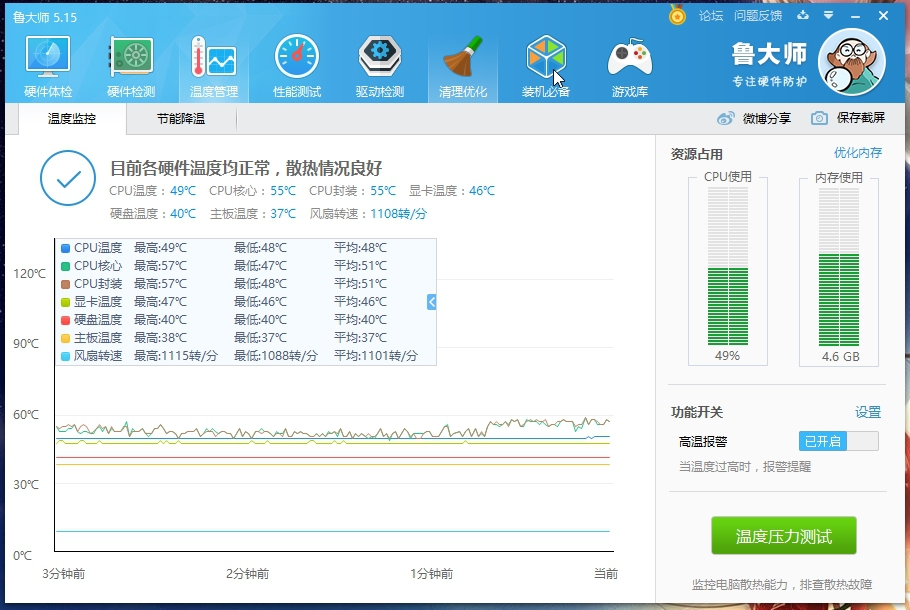This screenshot has height=610, width=910.
Task: Click 硬盘温度 red legend swatch
Action: click(x=66, y=320)
